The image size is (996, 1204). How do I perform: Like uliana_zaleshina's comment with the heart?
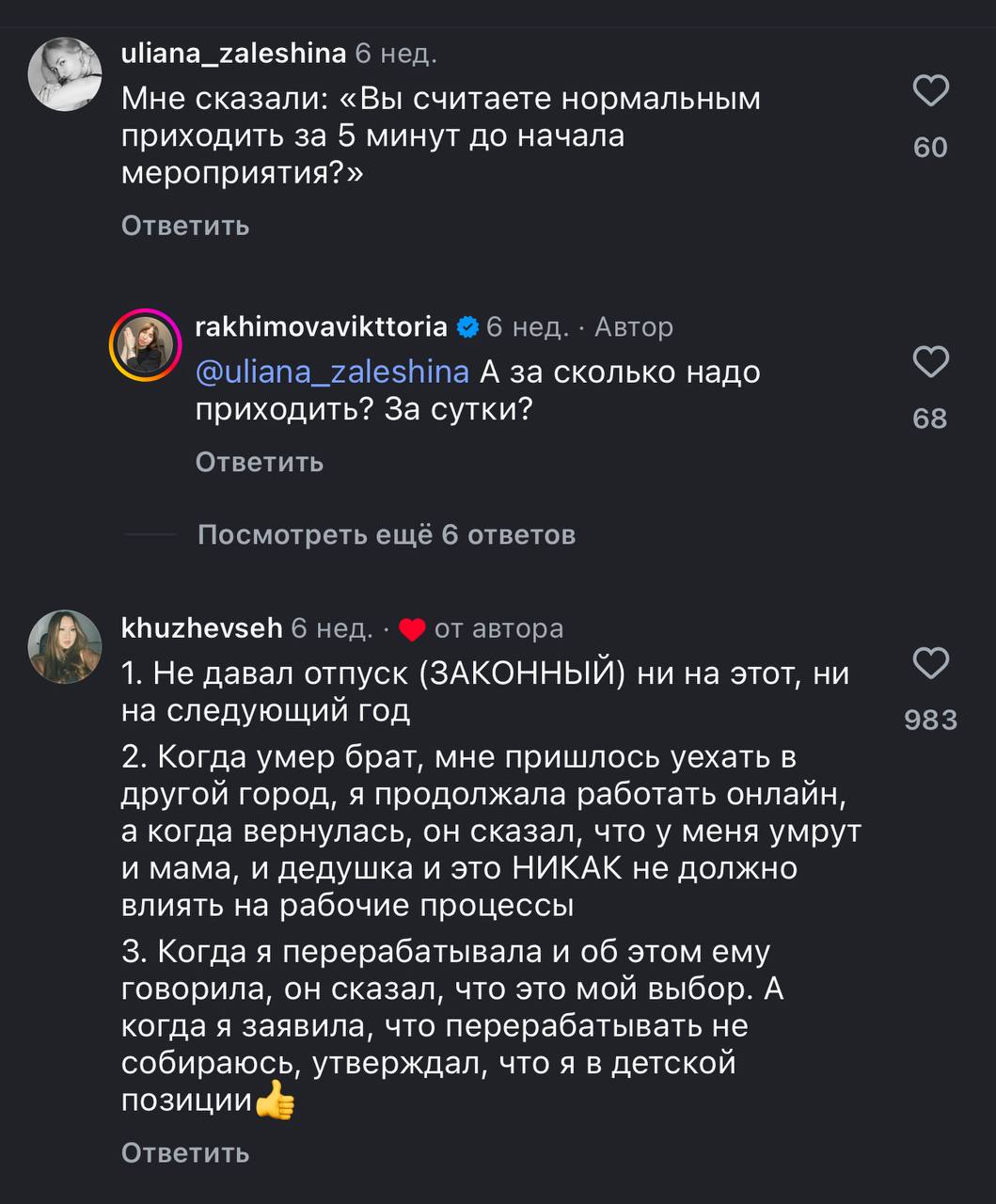[x=930, y=91]
